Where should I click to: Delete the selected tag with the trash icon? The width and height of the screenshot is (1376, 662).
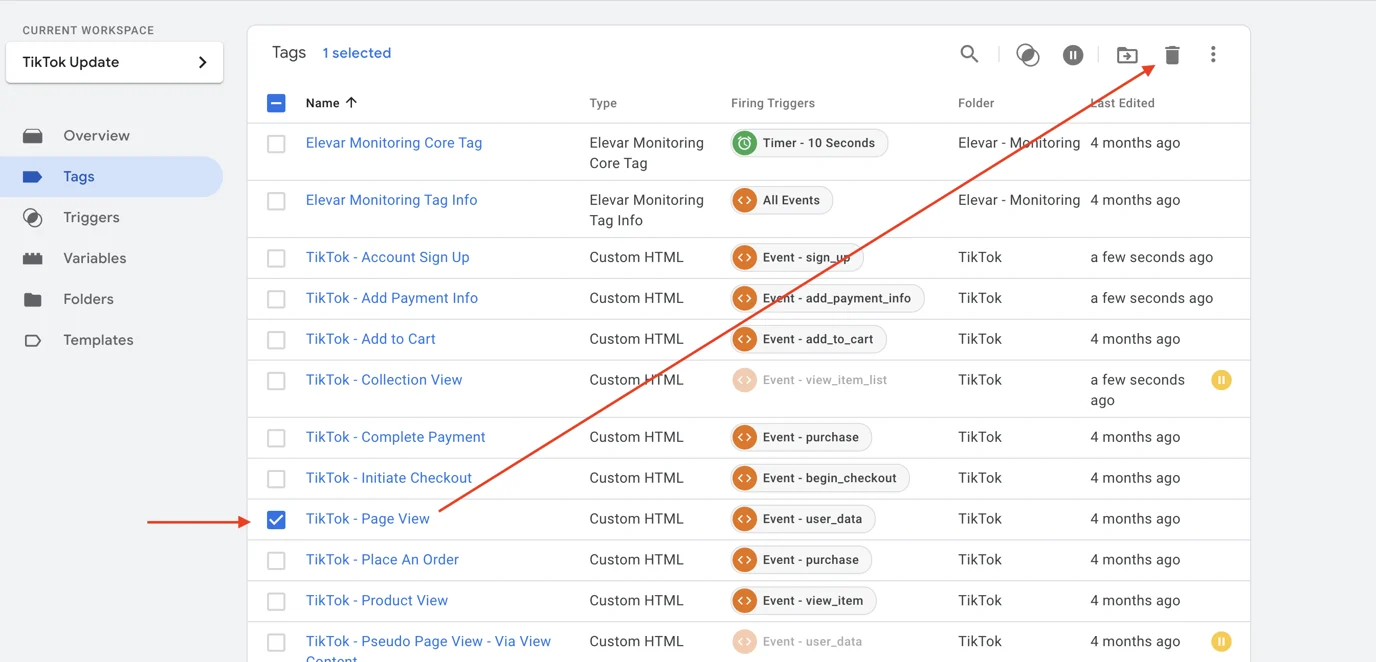(x=1172, y=55)
